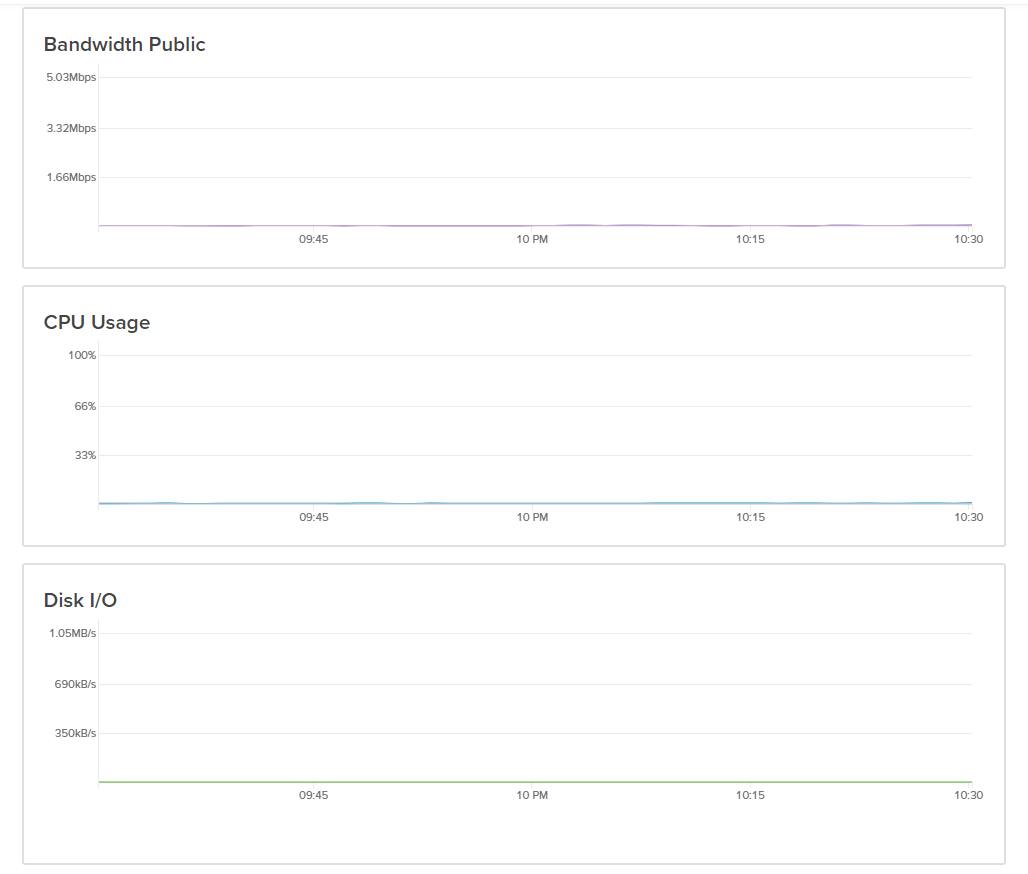Click the 66% CPU axis label

85,407
